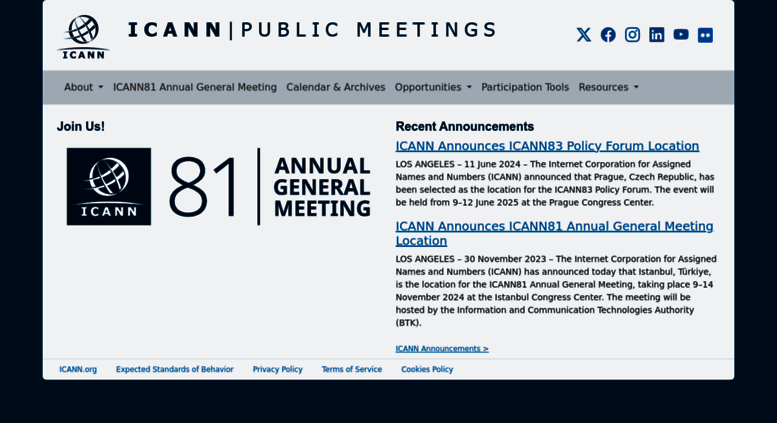Click the paragraph mentioning Istanbul Congress Center
This screenshot has width=777, height=423.
[x=556, y=291]
